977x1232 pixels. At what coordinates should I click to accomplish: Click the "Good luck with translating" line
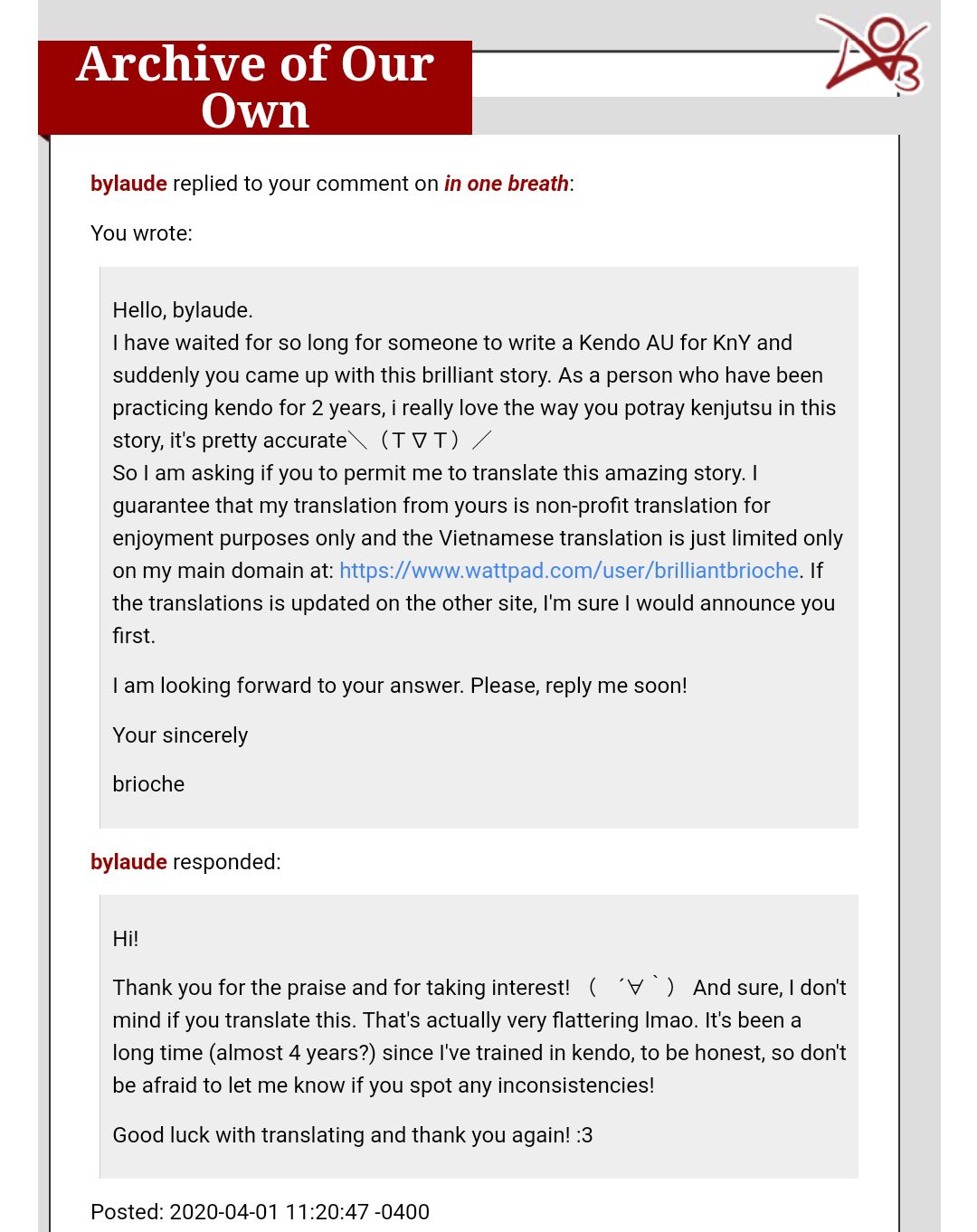coord(352,1135)
